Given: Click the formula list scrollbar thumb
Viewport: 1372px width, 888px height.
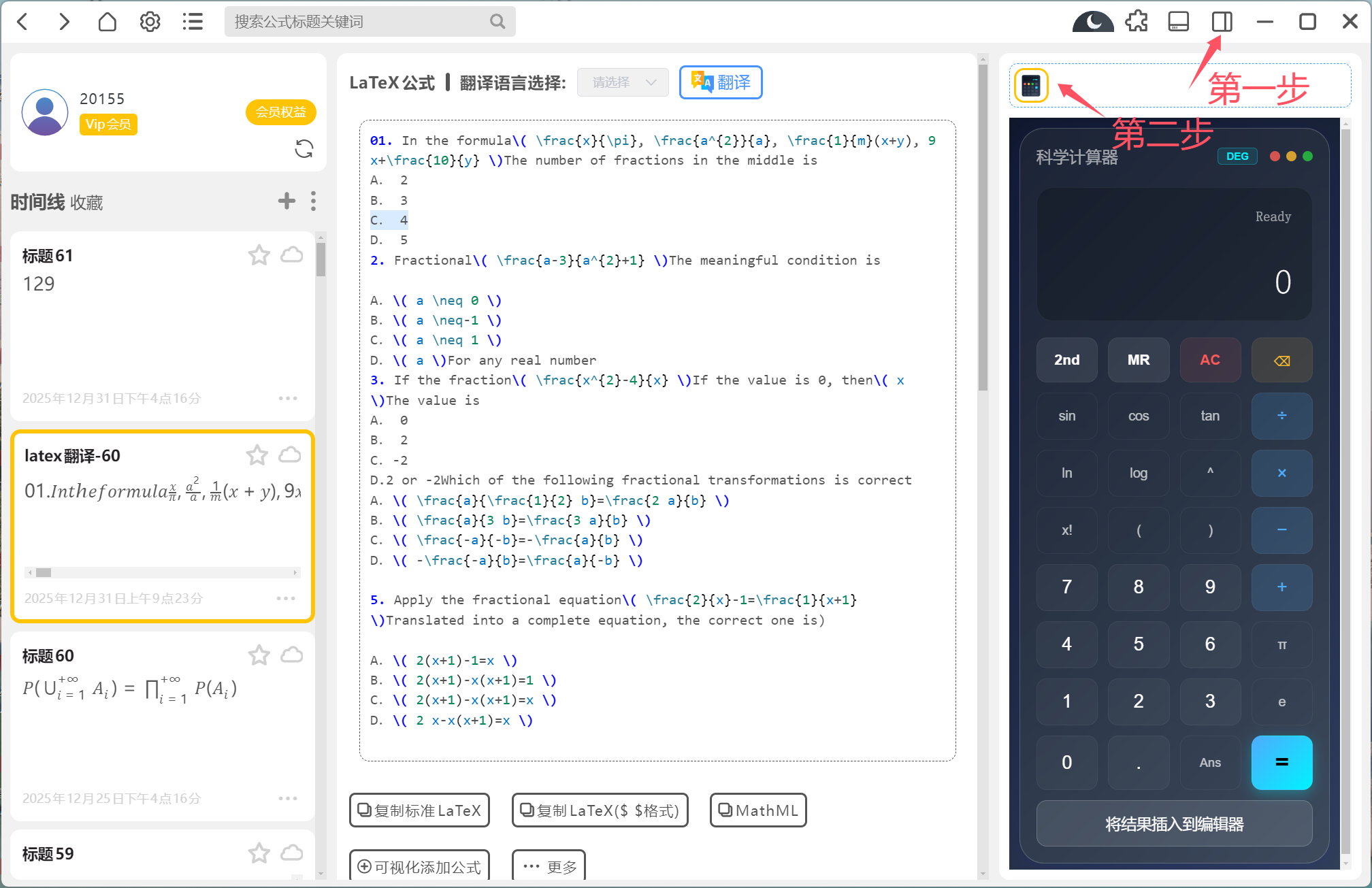Looking at the screenshot, I should 321,259.
